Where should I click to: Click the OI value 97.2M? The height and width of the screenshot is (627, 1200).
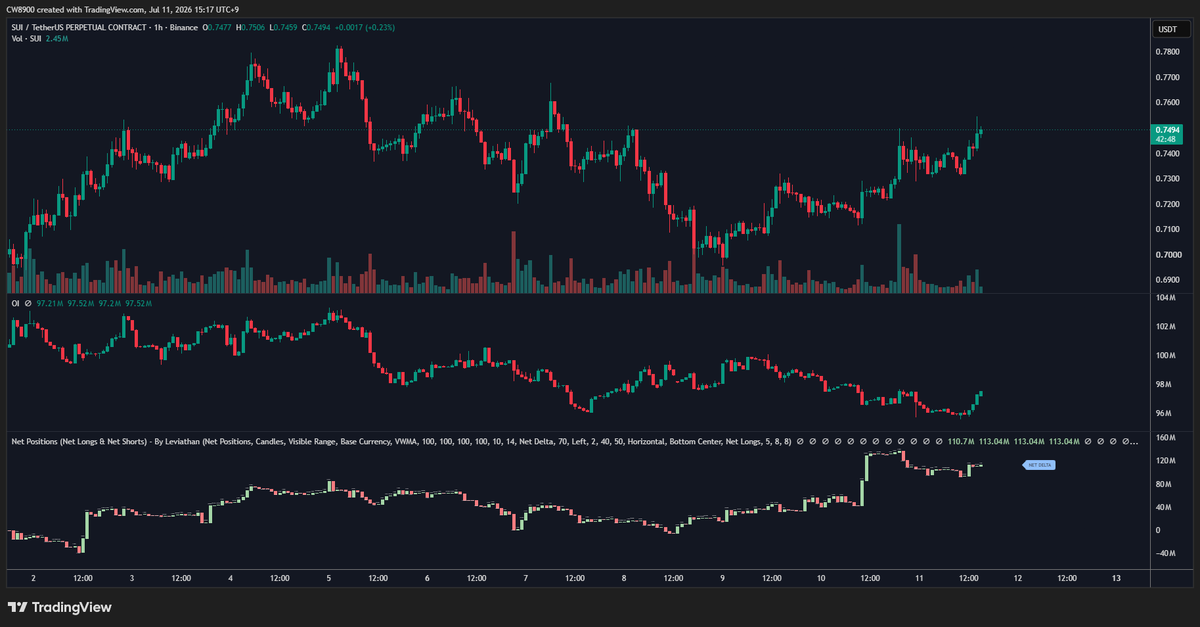[109, 302]
